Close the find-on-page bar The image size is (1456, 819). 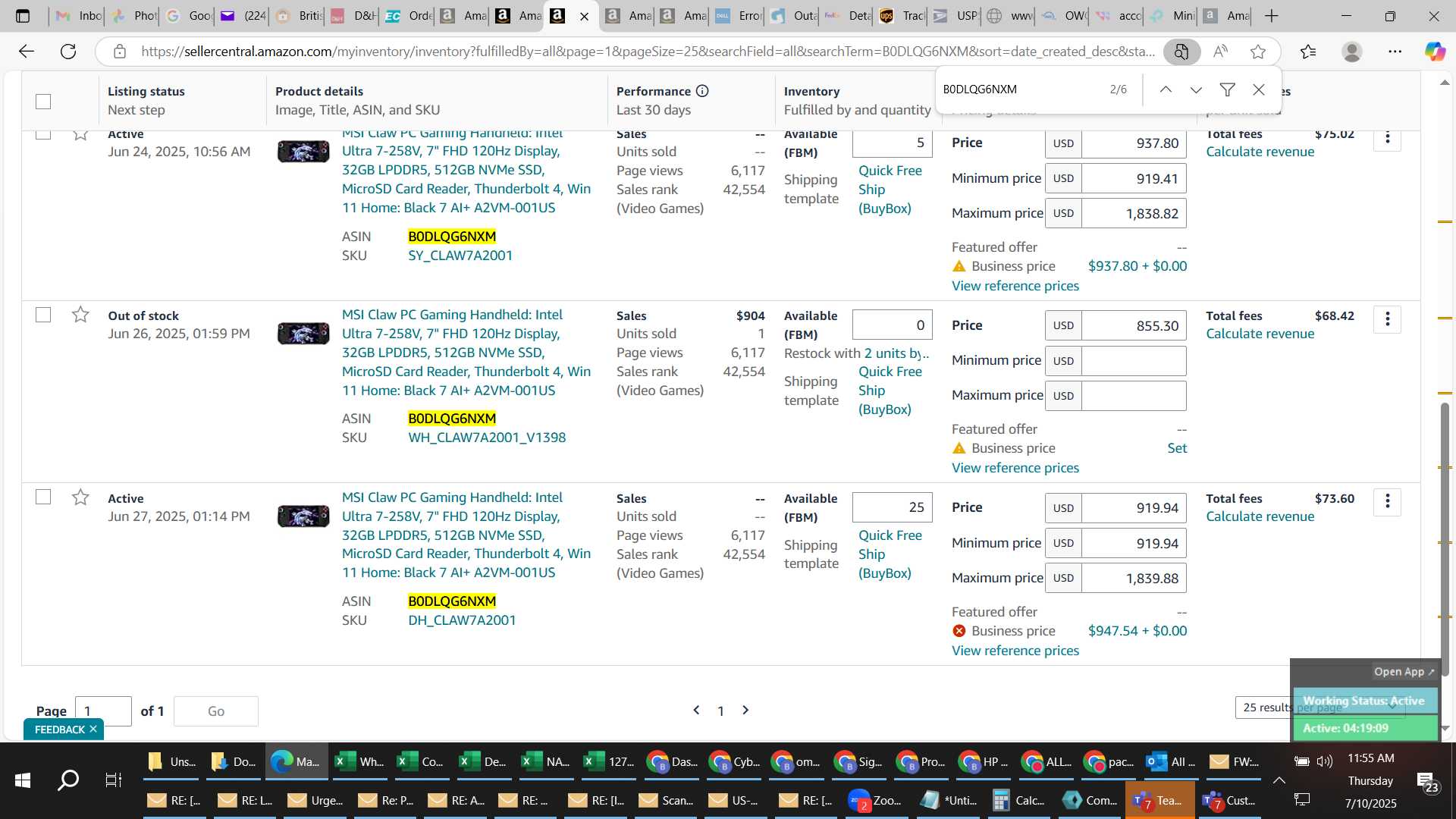tap(1259, 89)
